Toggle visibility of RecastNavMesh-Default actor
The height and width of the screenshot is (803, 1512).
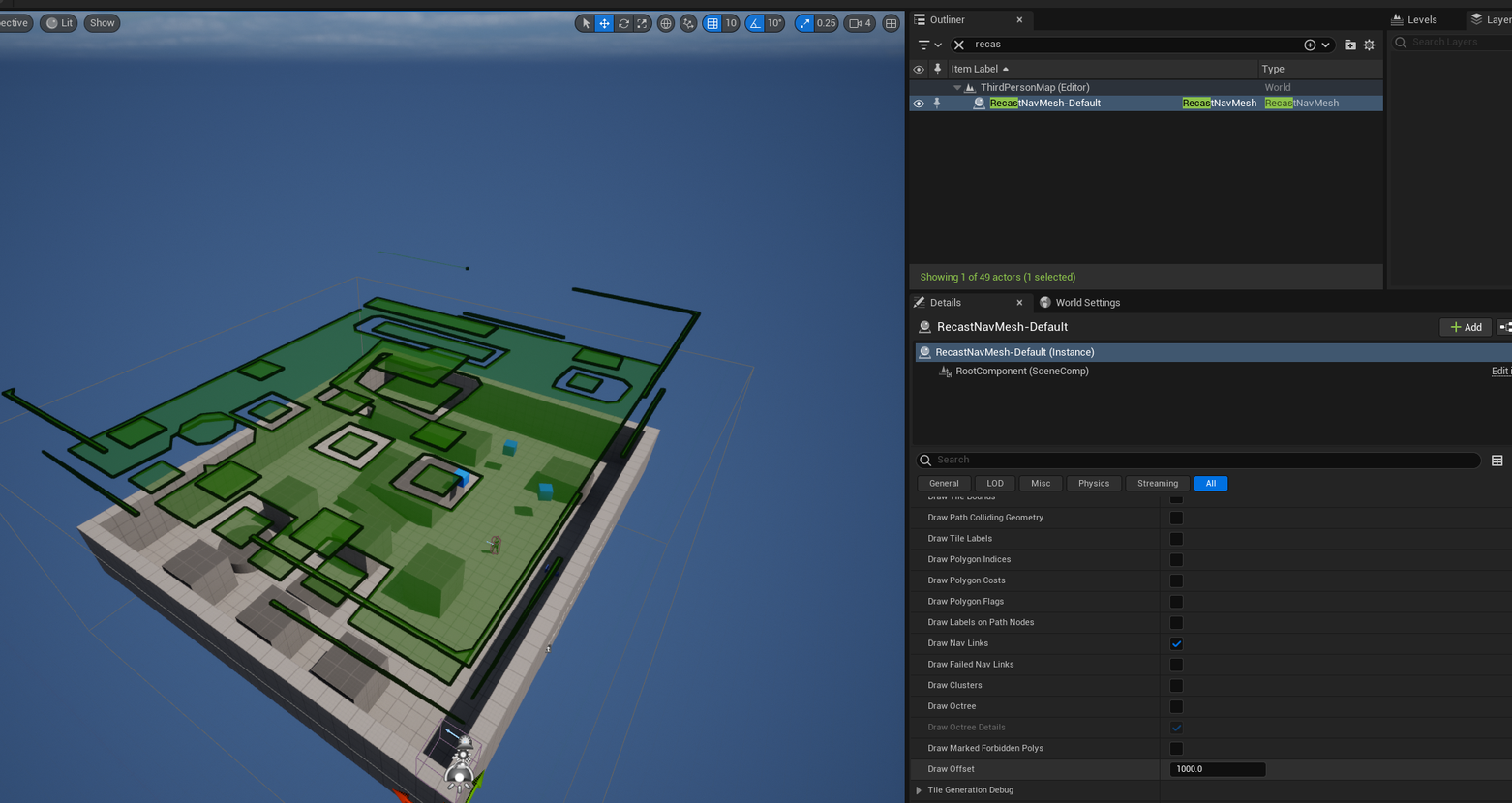[x=919, y=104]
